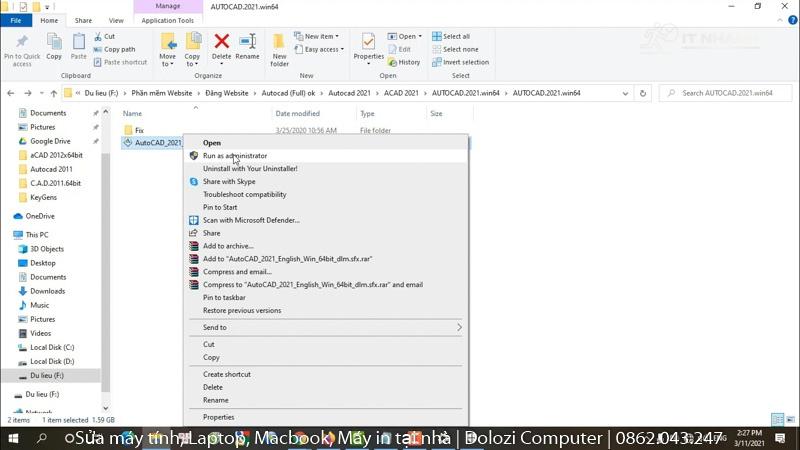Select Google Drive in navigation pane
Screen dimensions: 800x450
click(50, 141)
